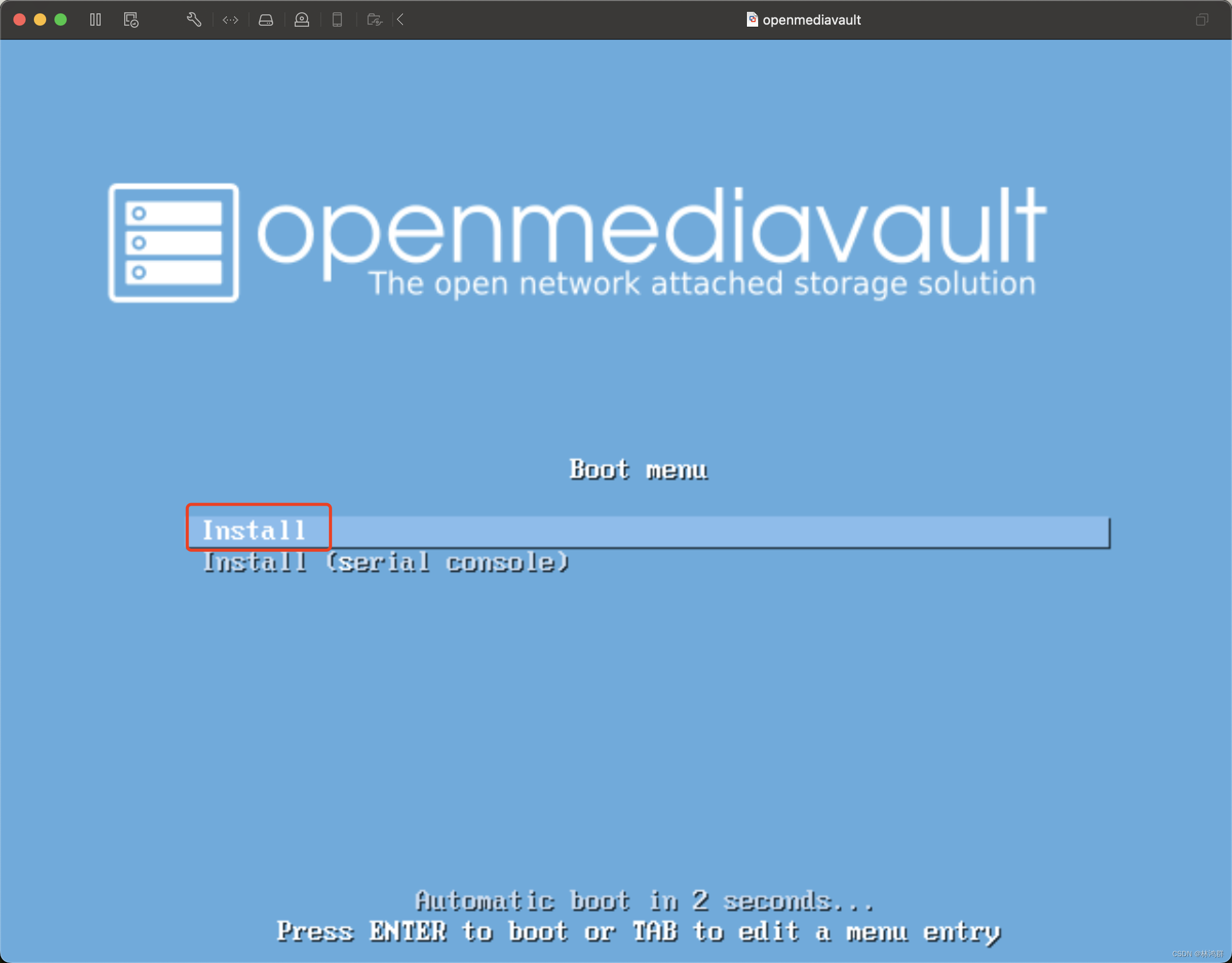Collapse toolbar with left chevron
The image size is (1232, 963).
pyautogui.click(x=400, y=20)
